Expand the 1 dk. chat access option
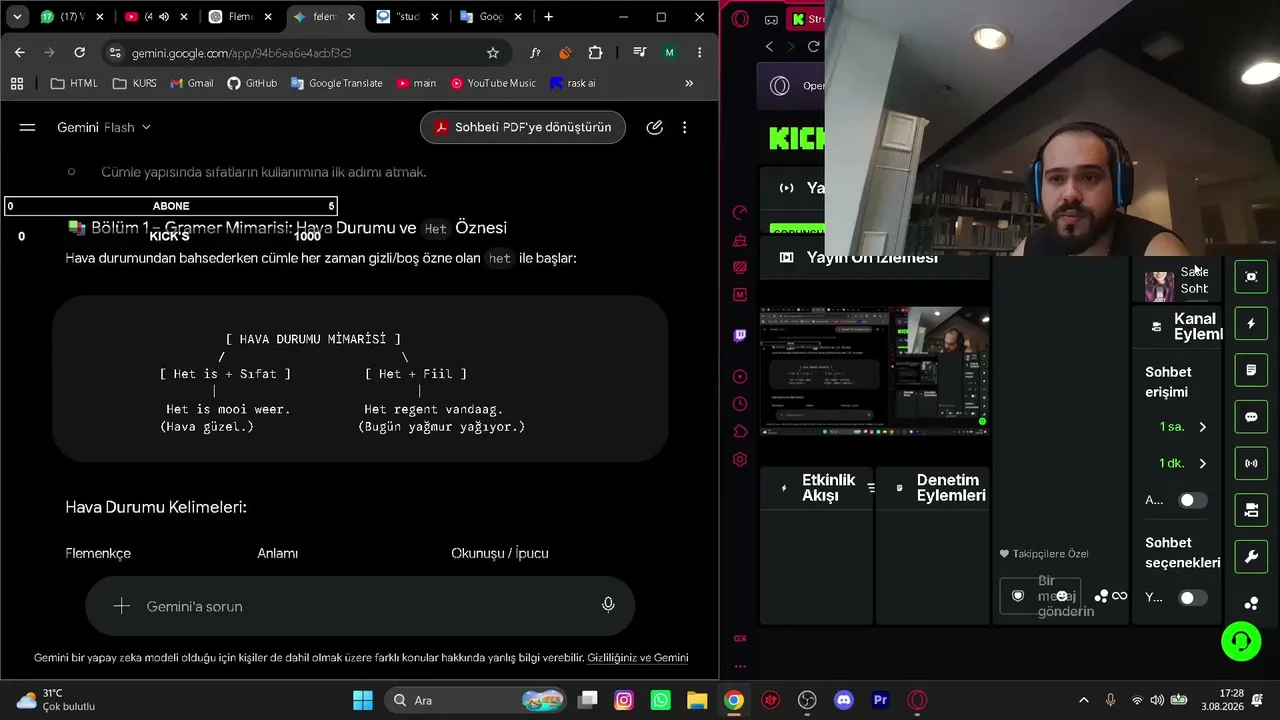 coord(1184,463)
